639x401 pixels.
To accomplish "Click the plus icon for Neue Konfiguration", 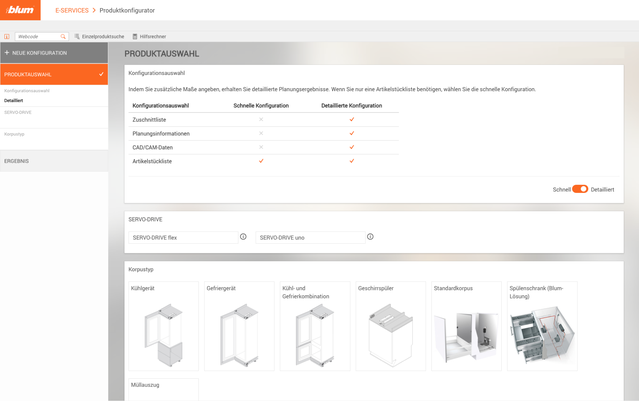I will 7,52.
